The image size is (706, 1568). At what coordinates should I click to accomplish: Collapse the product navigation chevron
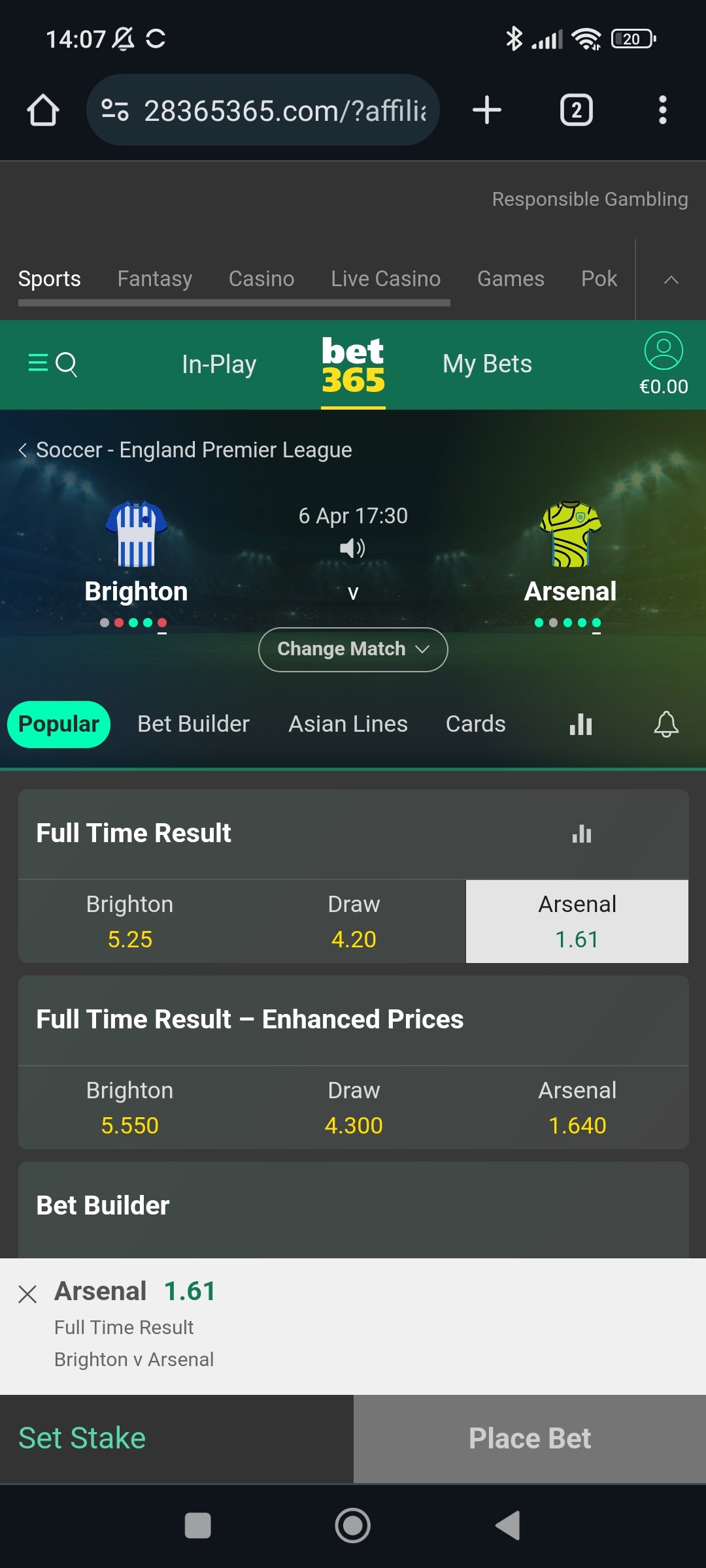[671, 280]
